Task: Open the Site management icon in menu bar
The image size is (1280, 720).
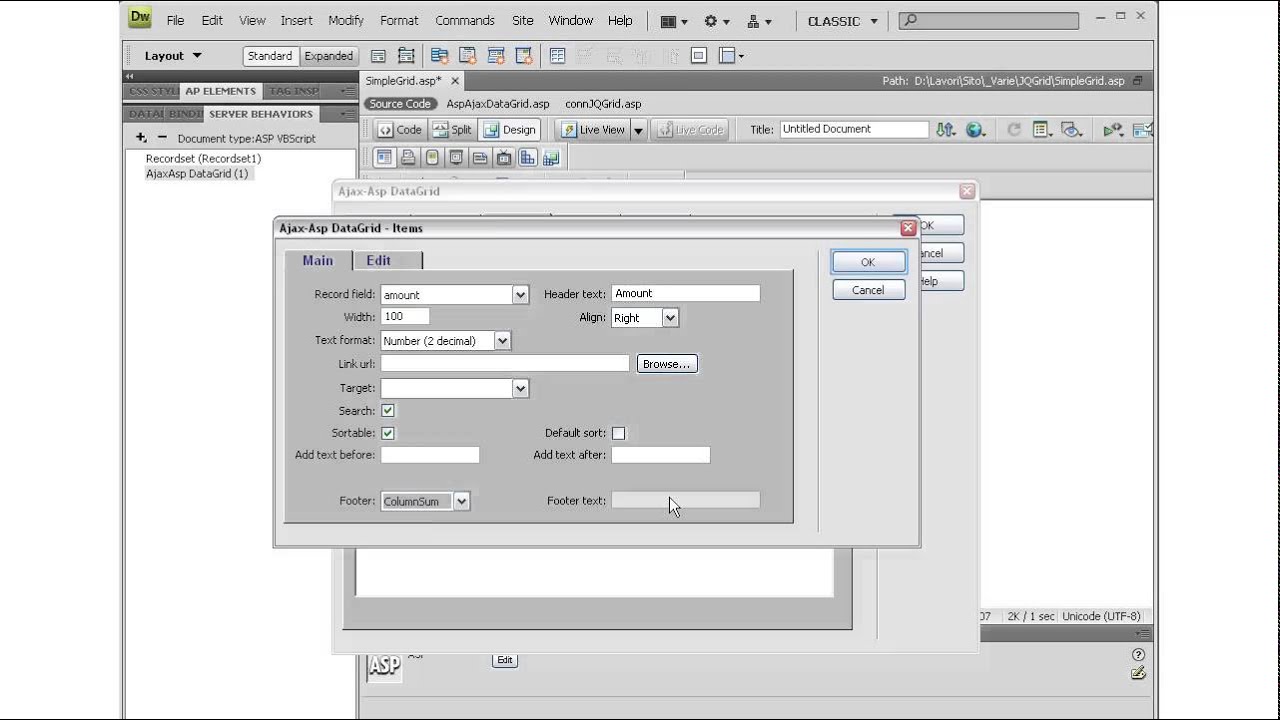Action: tap(760, 20)
